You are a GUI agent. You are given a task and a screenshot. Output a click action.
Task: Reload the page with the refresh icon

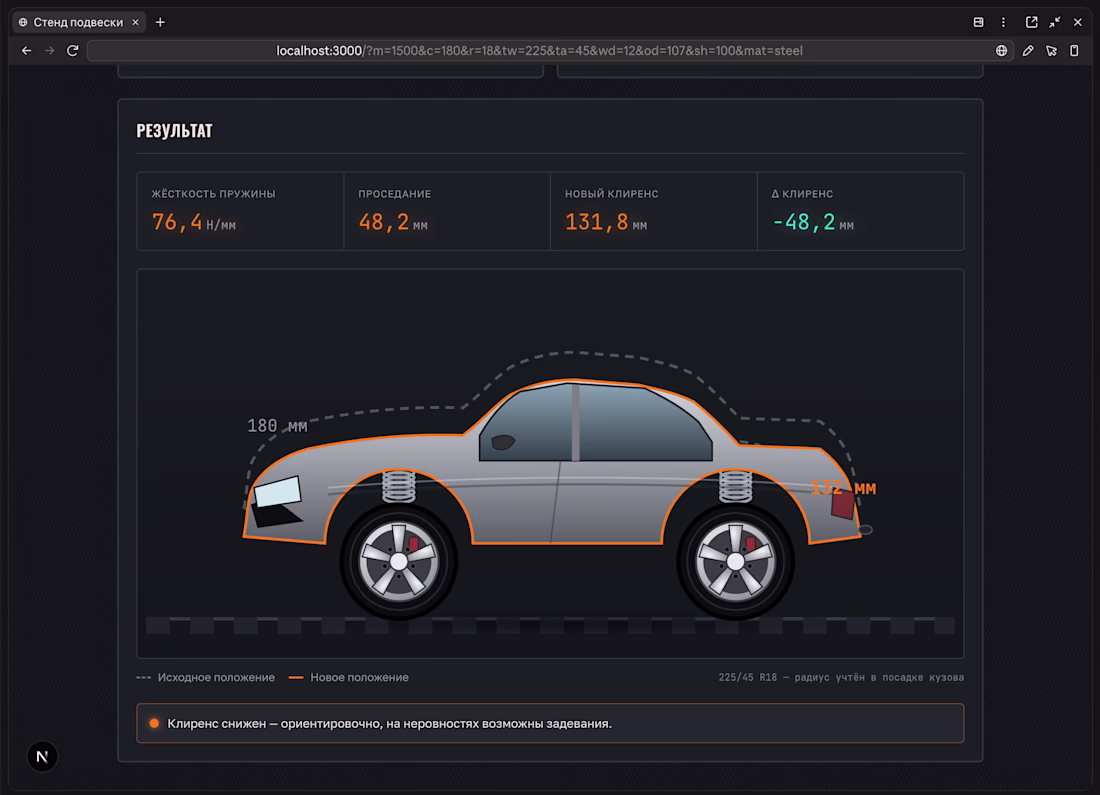[72, 51]
